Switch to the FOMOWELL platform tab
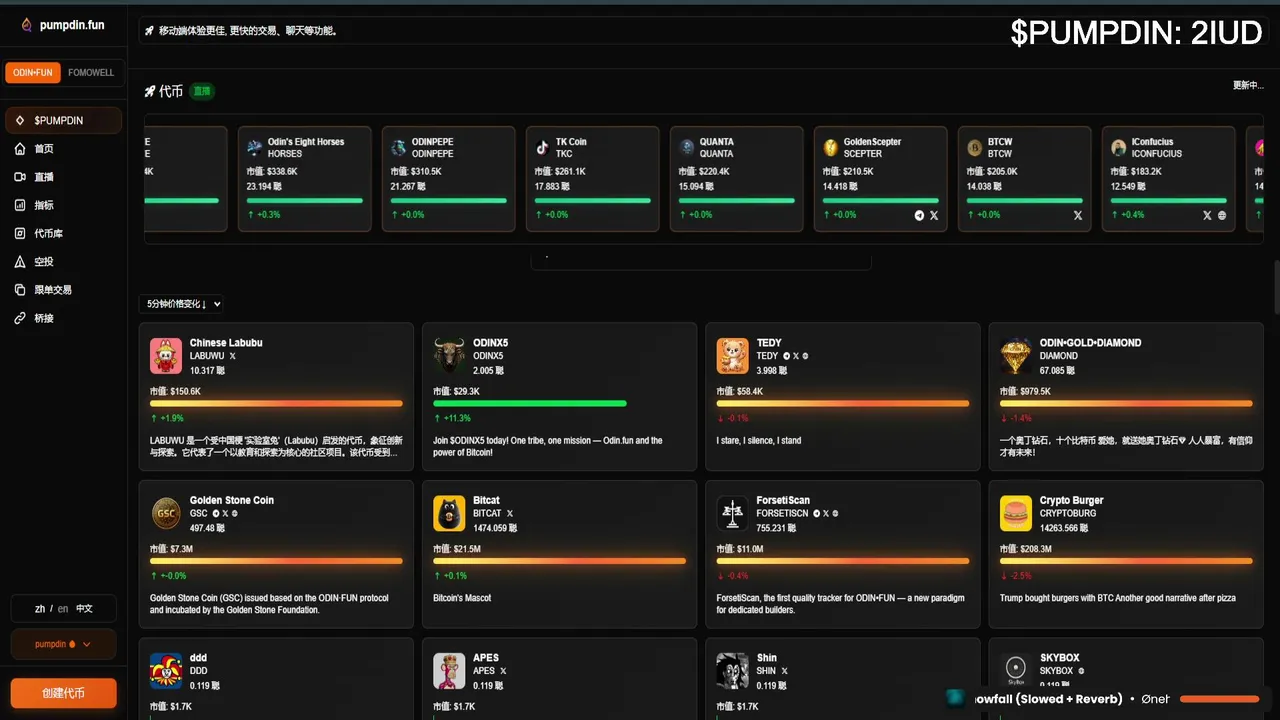The image size is (1280, 720). pos(91,73)
